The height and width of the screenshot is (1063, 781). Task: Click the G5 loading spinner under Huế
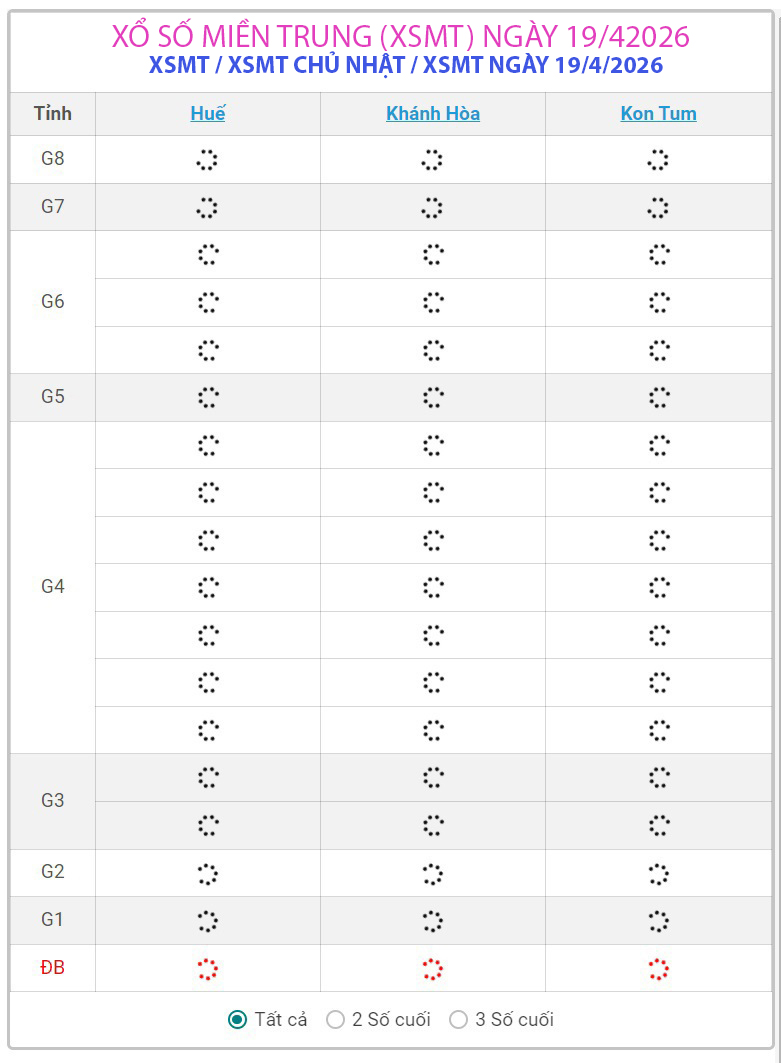(208, 397)
